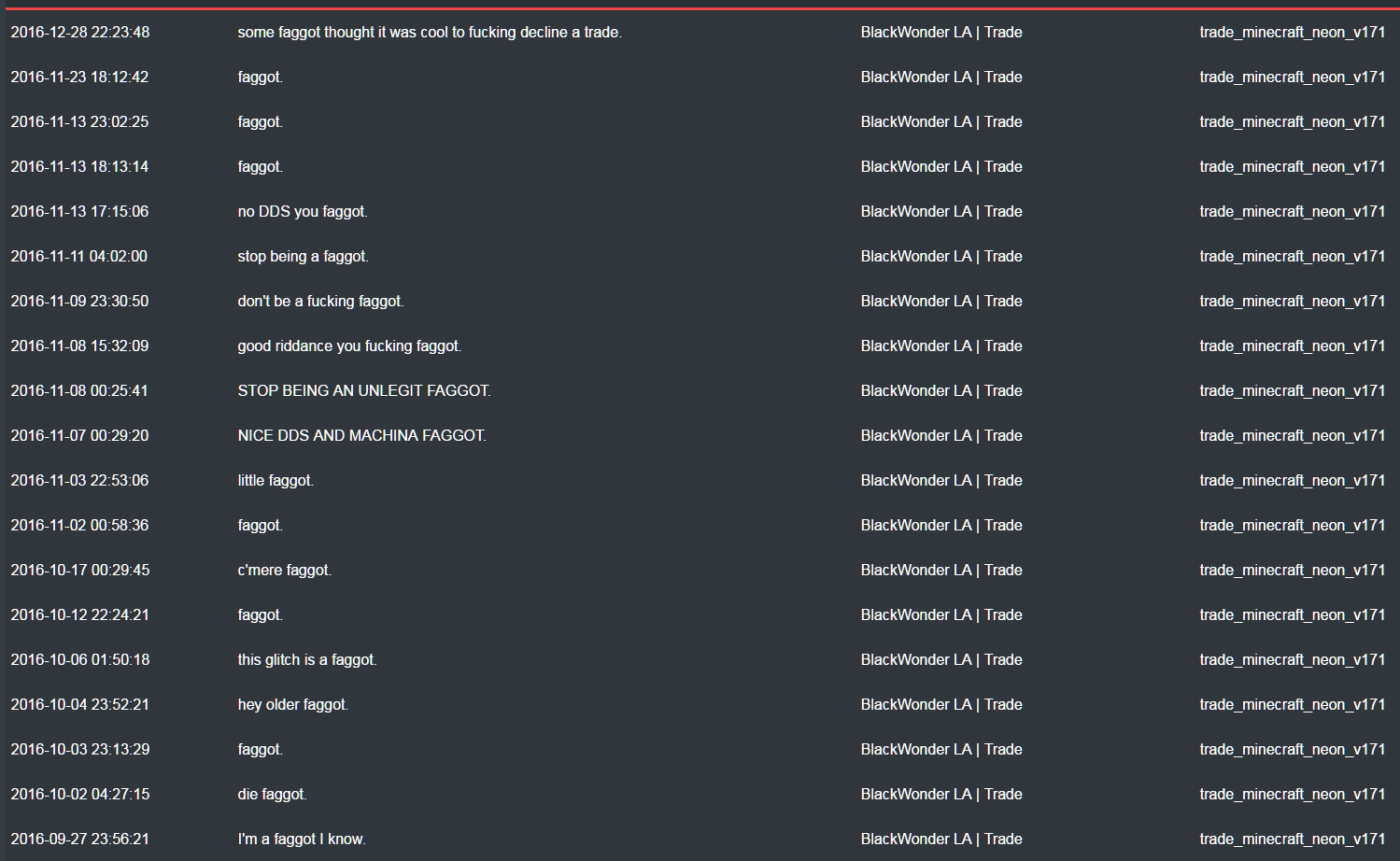Click the message starting with "hey older"
The image size is (1400, 861).
pos(293,704)
